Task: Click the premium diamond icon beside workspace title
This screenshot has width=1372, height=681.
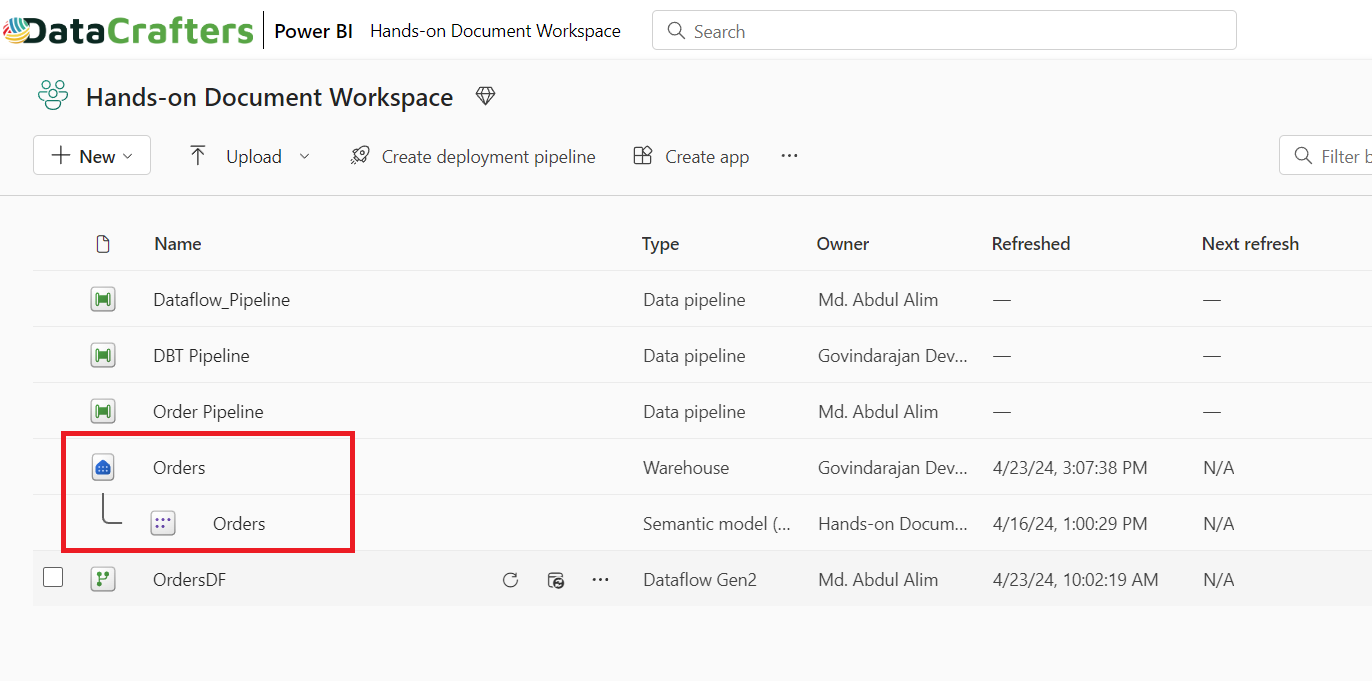Action: pos(485,96)
